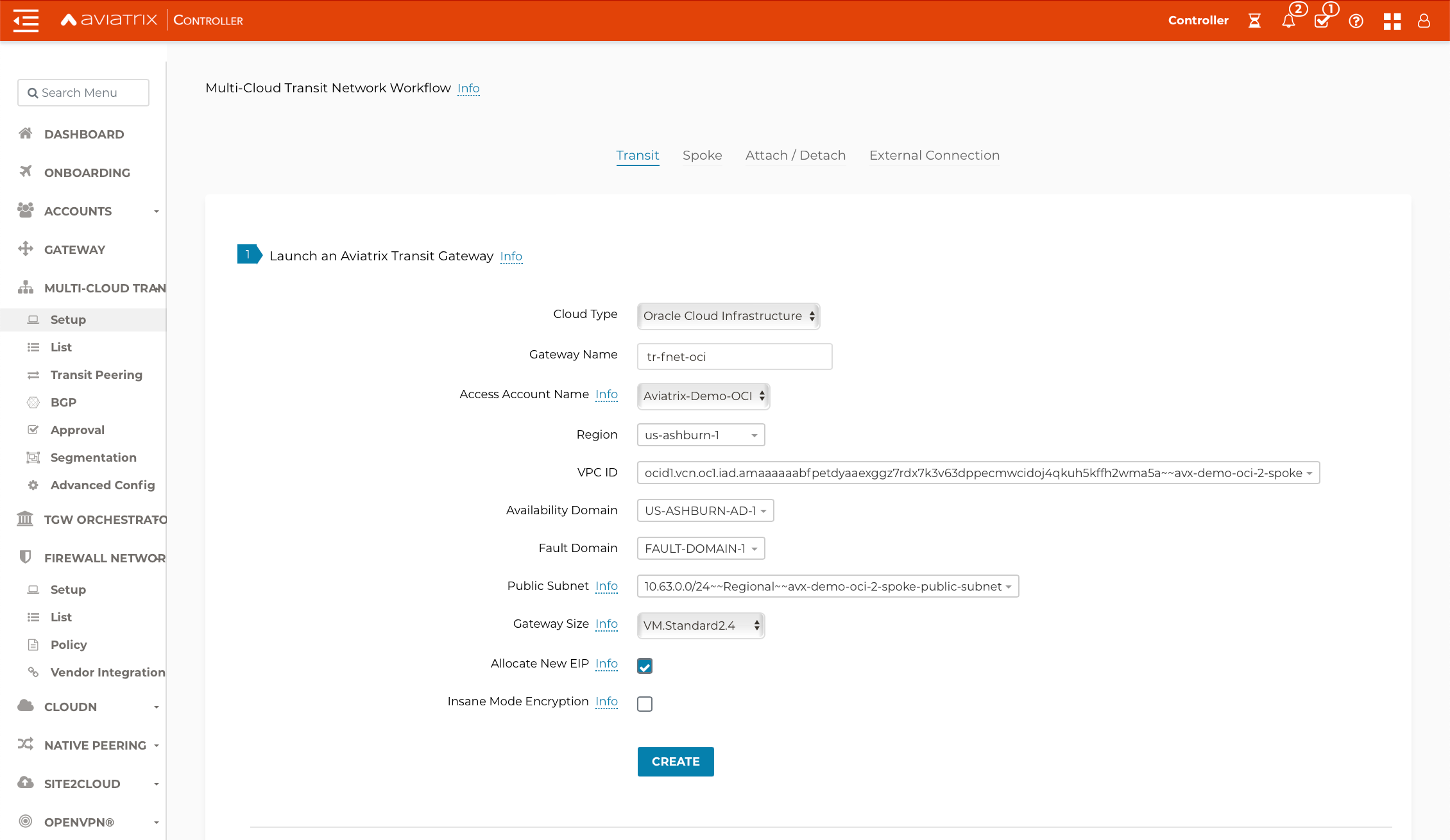Viewport: 1450px width, 840px height.
Task: Click the hourglass task progress icon
Action: tap(1254, 21)
